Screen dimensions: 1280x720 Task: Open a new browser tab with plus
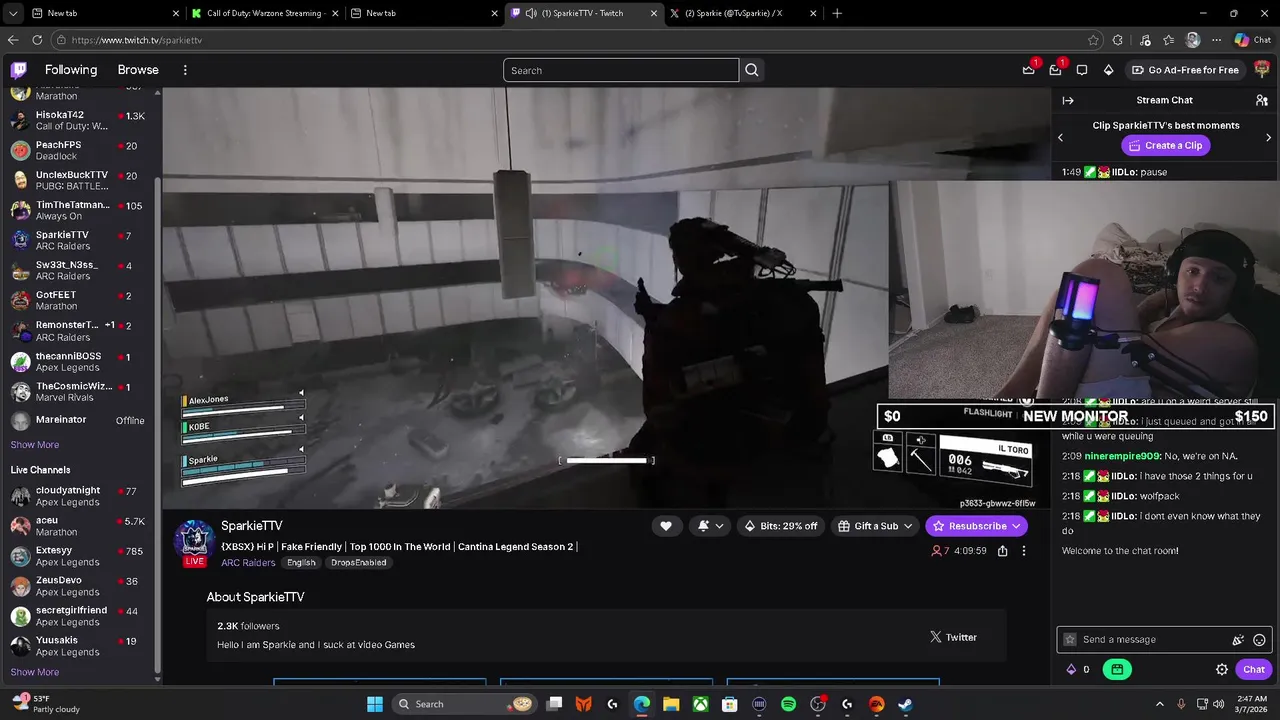click(x=837, y=13)
